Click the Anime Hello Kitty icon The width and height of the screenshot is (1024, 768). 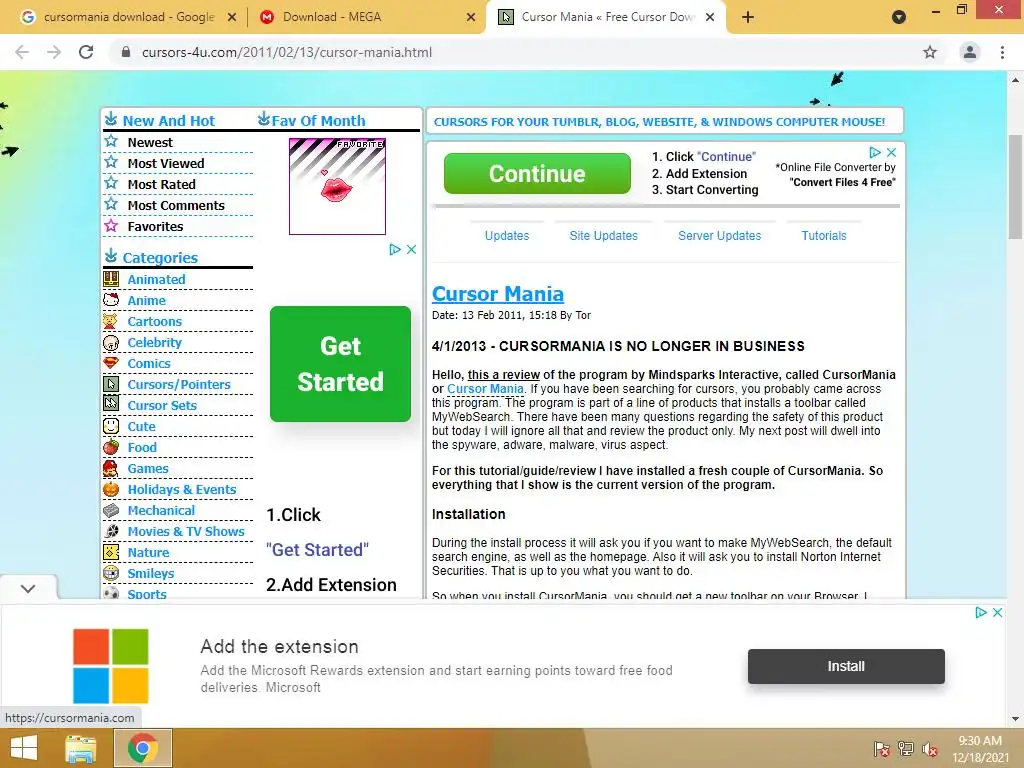coord(111,300)
